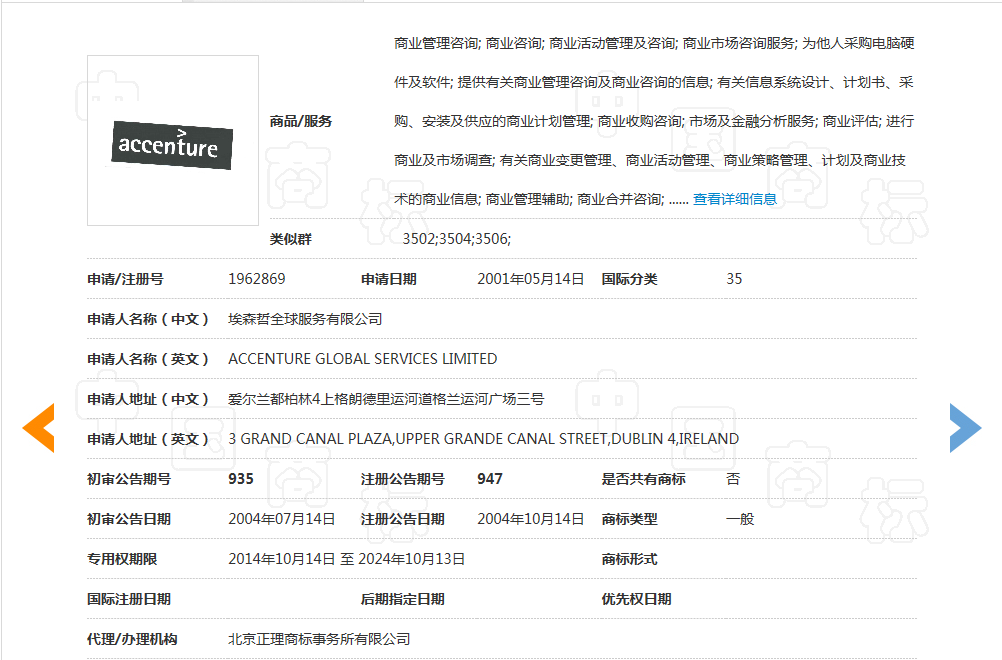
Task: Select the 申请/注册号 label
Action: pos(125,279)
